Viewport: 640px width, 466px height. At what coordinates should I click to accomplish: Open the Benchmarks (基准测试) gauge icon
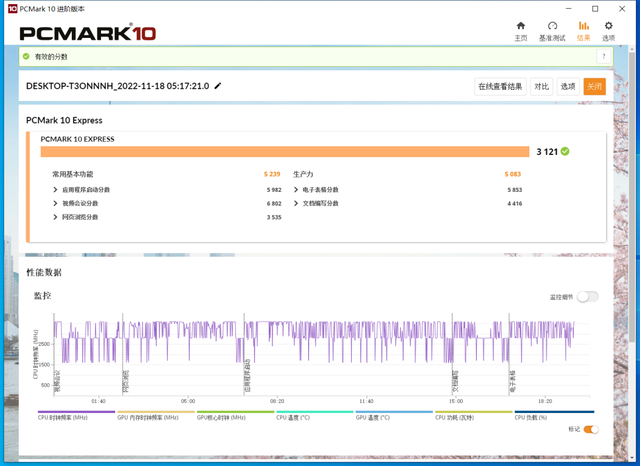pyautogui.click(x=552, y=31)
